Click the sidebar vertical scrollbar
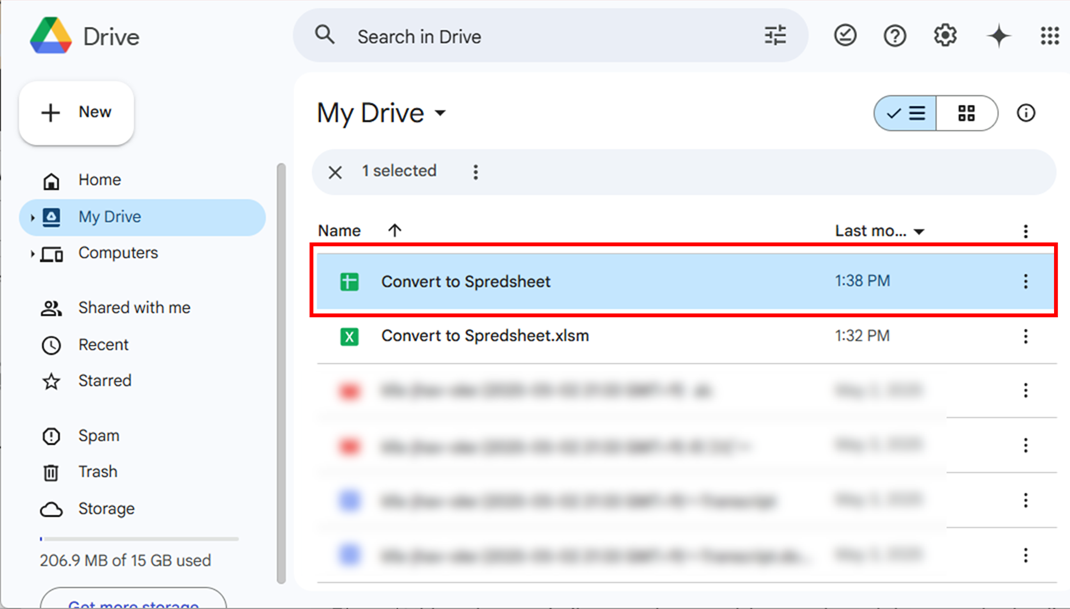Screen dimensions: 1070x609 [280, 373]
